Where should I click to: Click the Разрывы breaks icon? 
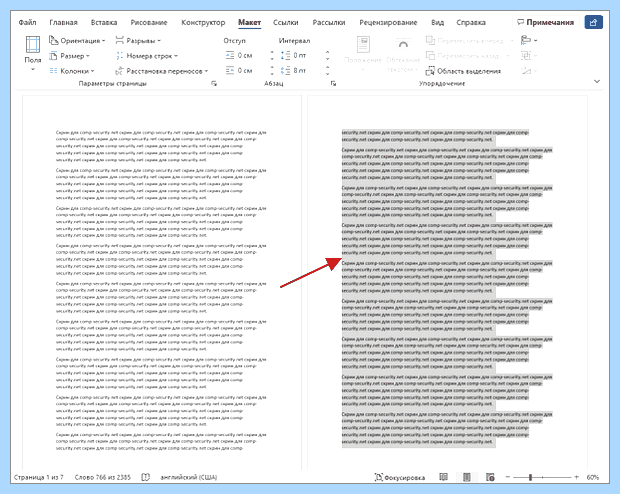(x=119, y=40)
